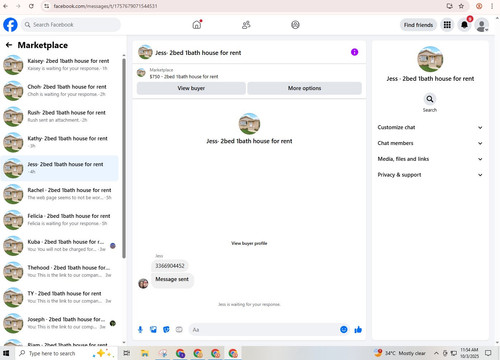Click the Search icon in the chat info panel
The width and height of the screenshot is (500, 360).
coord(430,99)
